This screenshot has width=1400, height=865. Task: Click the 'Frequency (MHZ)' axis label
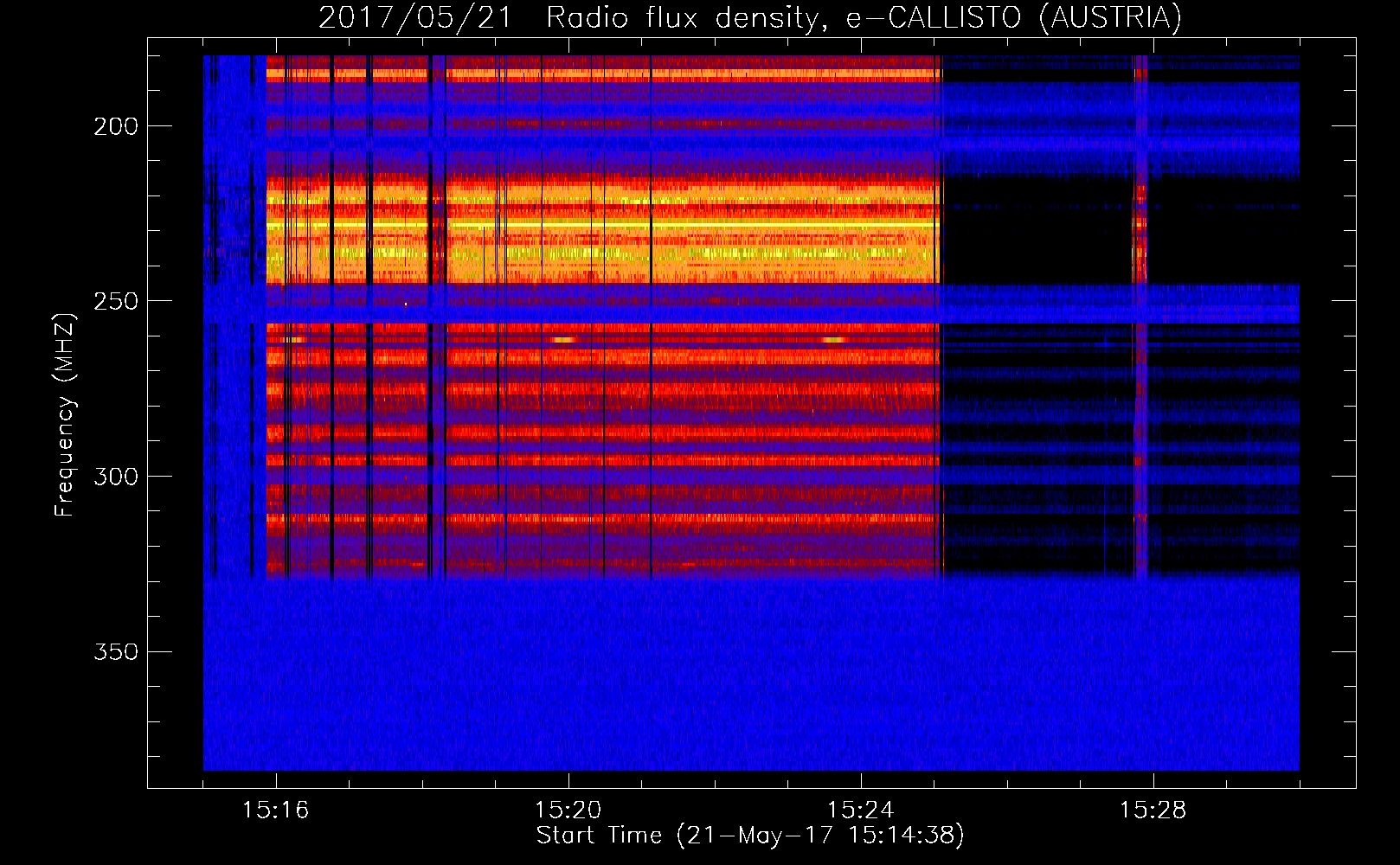pyautogui.click(x=65, y=415)
